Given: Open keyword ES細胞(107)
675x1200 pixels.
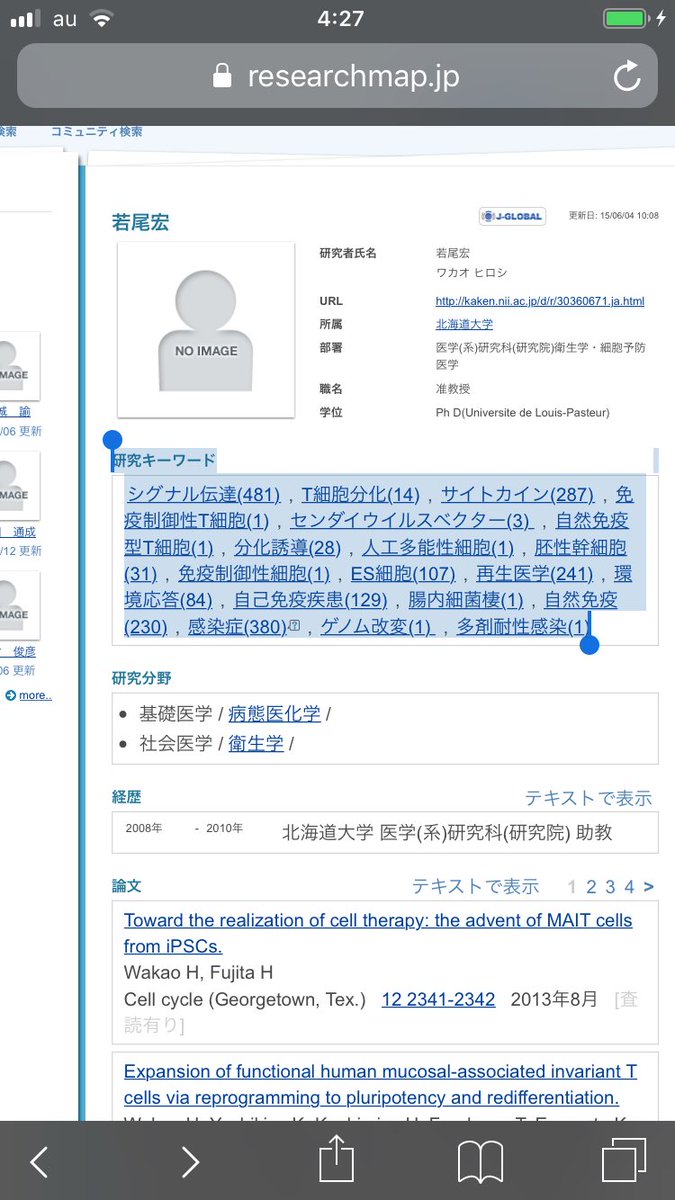Looking at the screenshot, I should (x=403, y=574).
